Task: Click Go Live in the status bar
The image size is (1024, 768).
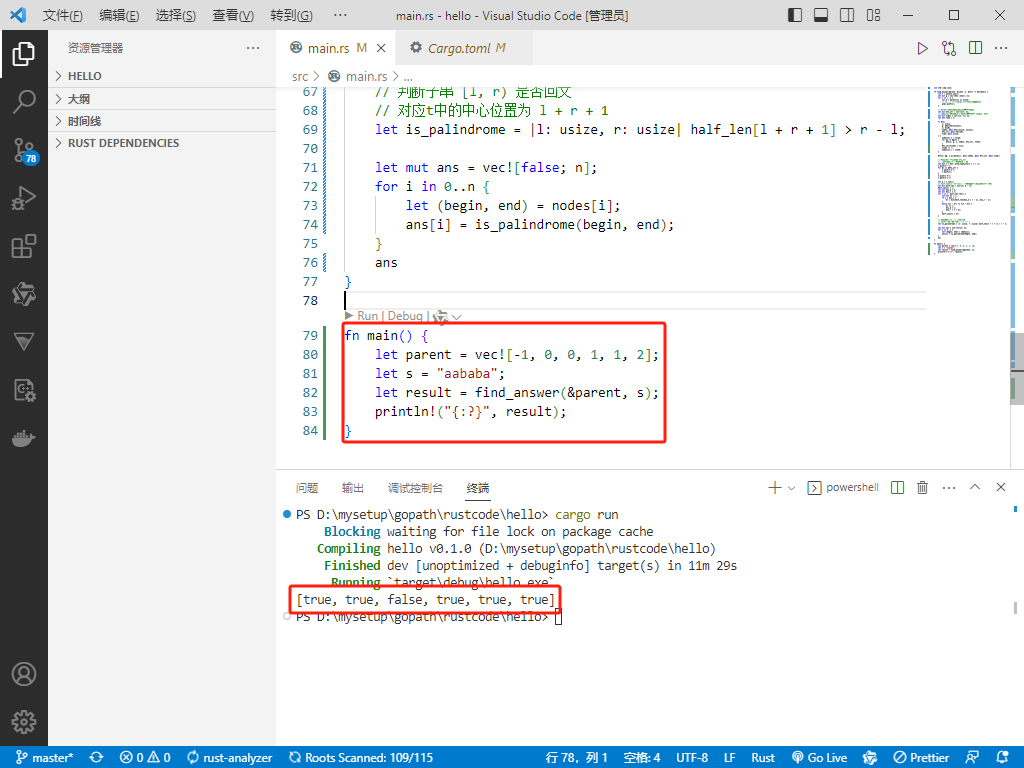Action: click(820, 758)
